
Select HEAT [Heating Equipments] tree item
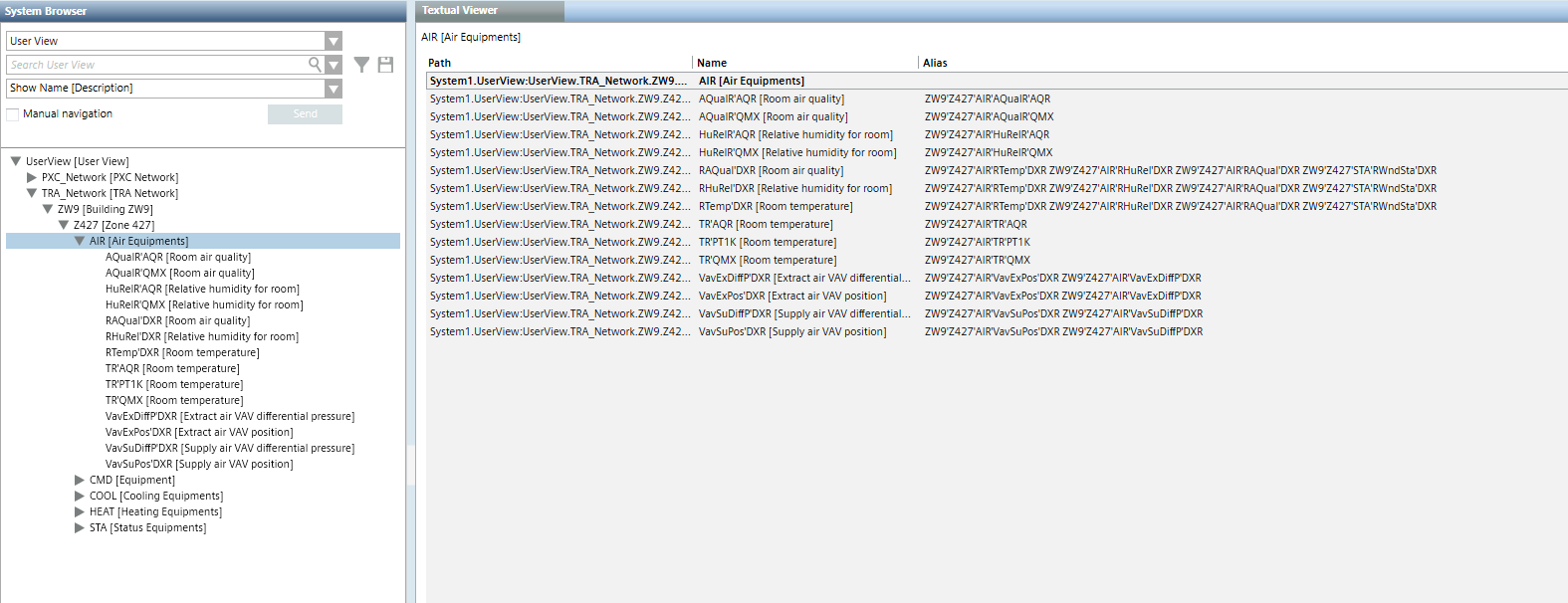coord(155,511)
